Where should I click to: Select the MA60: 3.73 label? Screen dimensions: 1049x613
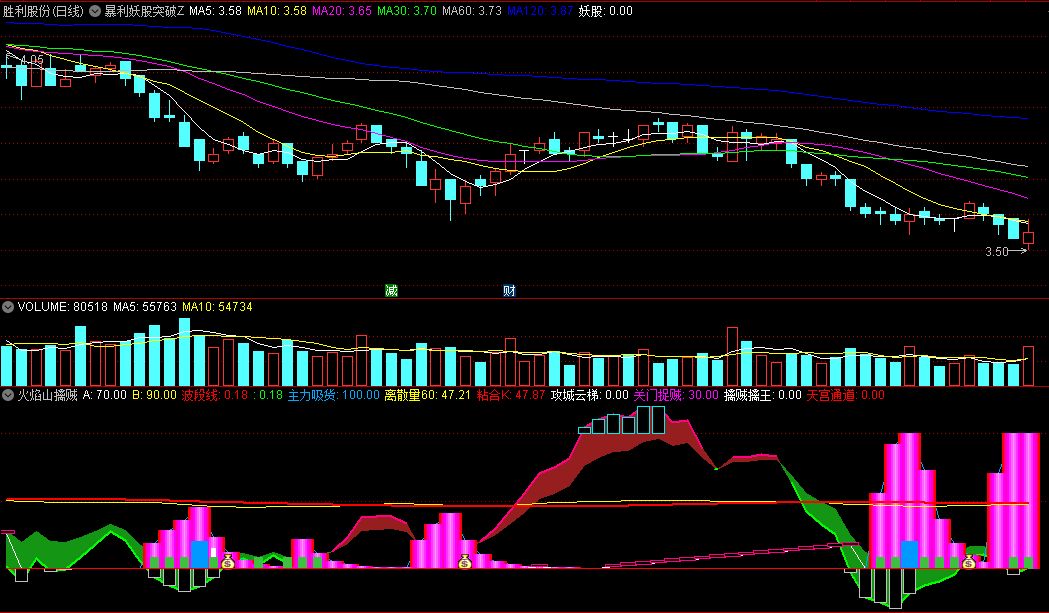[472, 11]
